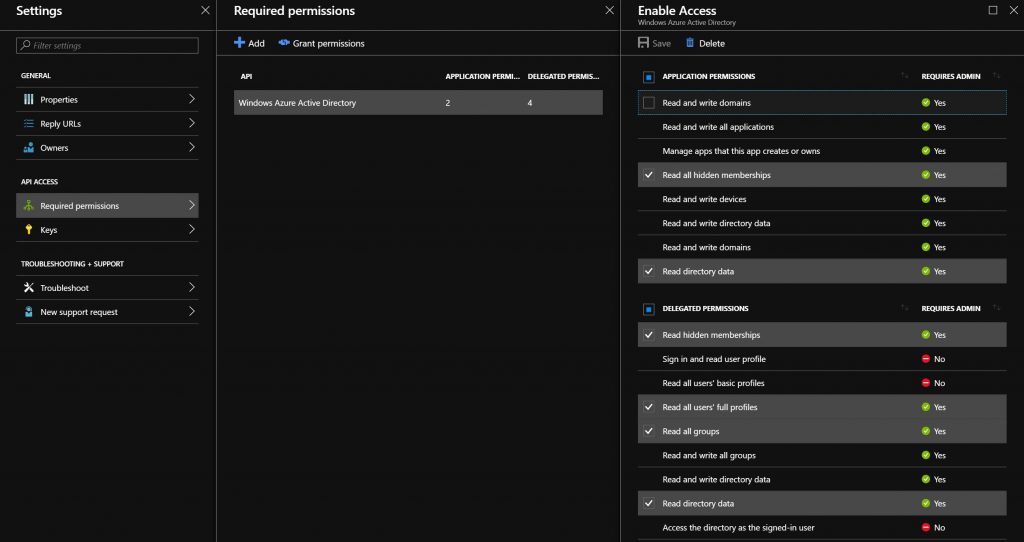Click the Save floppy disk icon
The image size is (1024, 542).
[643, 42]
